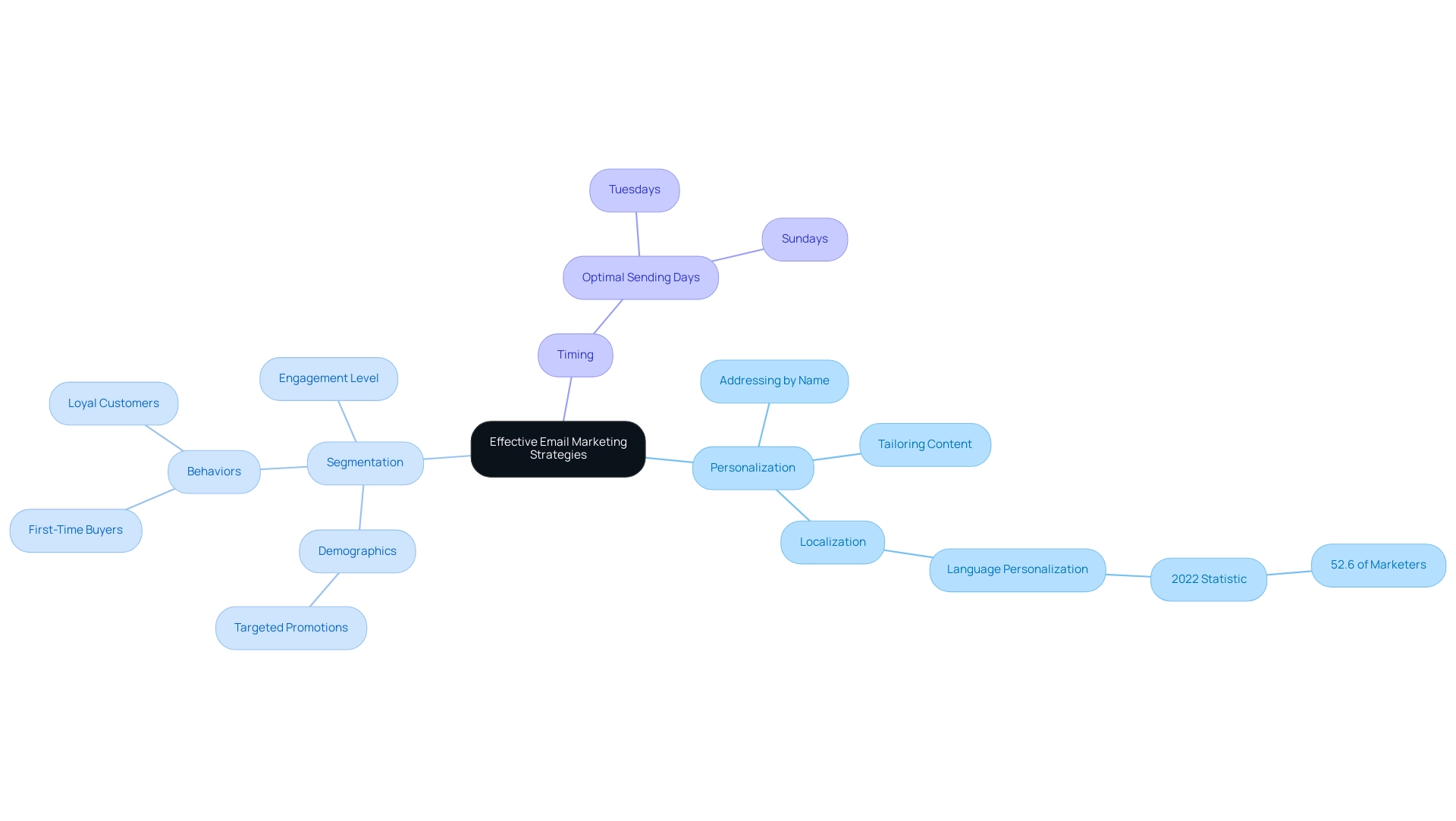Image resolution: width=1456 pixels, height=821 pixels.
Task: Select the Timing branch node
Action: pos(575,354)
